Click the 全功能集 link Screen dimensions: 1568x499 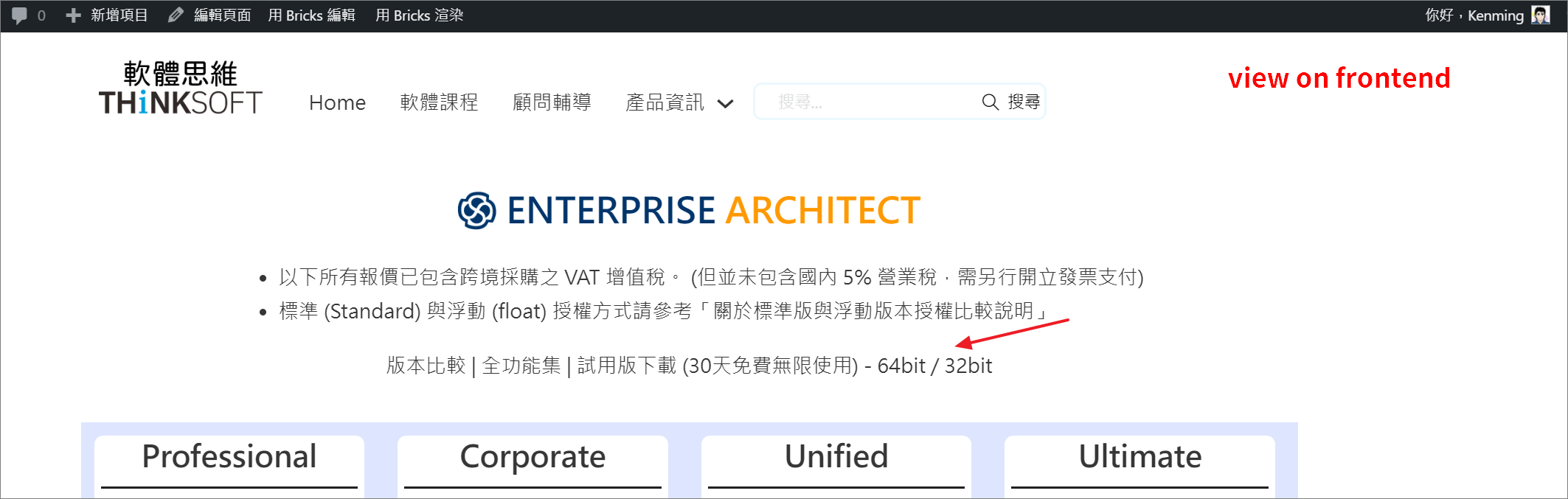(521, 366)
